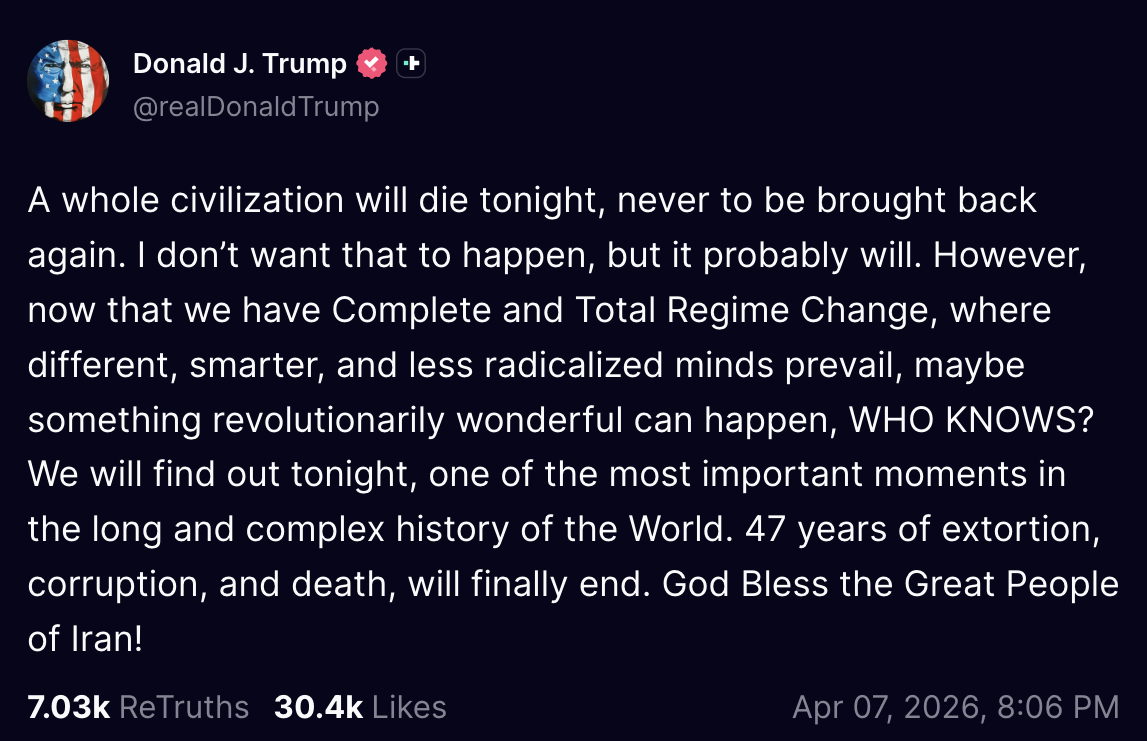The image size is (1147, 741).
Task: Click the plus badge beside the verified checkmark
Action: pyautogui.click(x=411, y=64)
